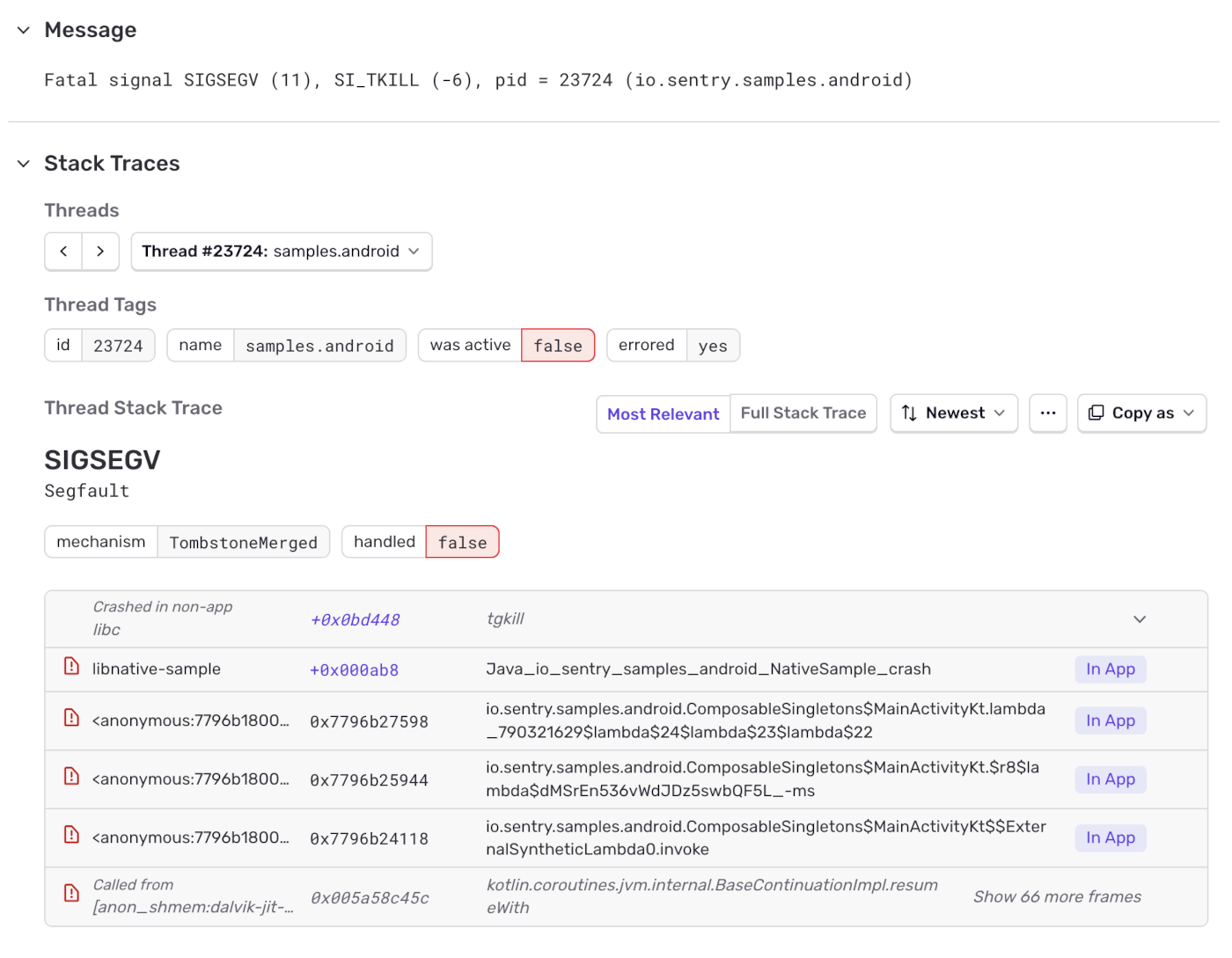Click the Copy as button
Viewport: 1232px width, 958px height.
point(1141,413)
